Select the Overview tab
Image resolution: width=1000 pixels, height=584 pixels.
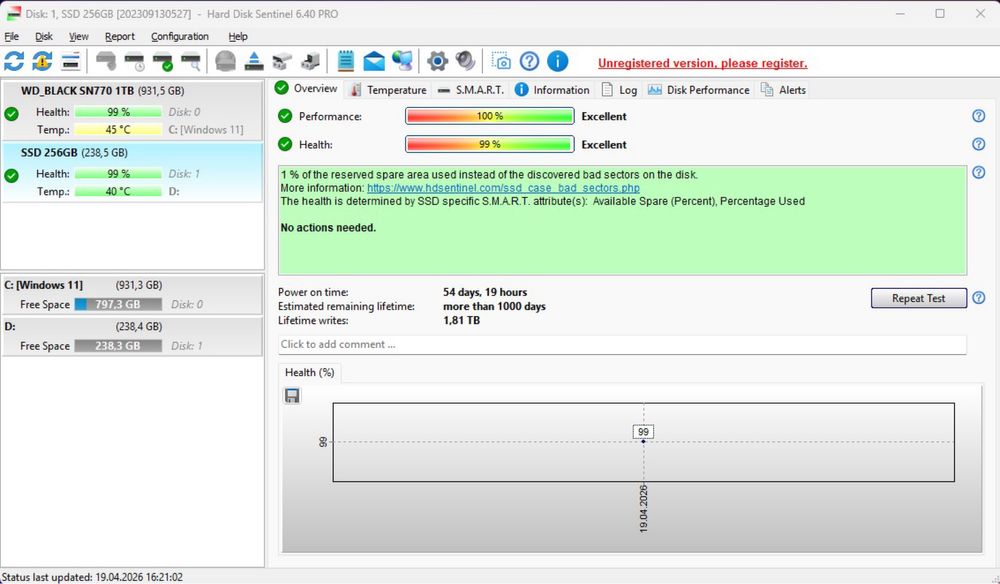tap(307, 89)
